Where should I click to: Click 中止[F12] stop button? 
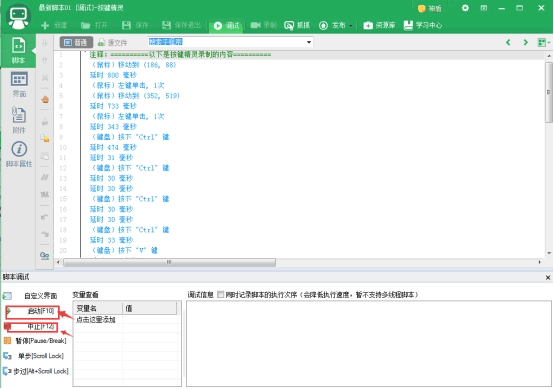[31, 327]
